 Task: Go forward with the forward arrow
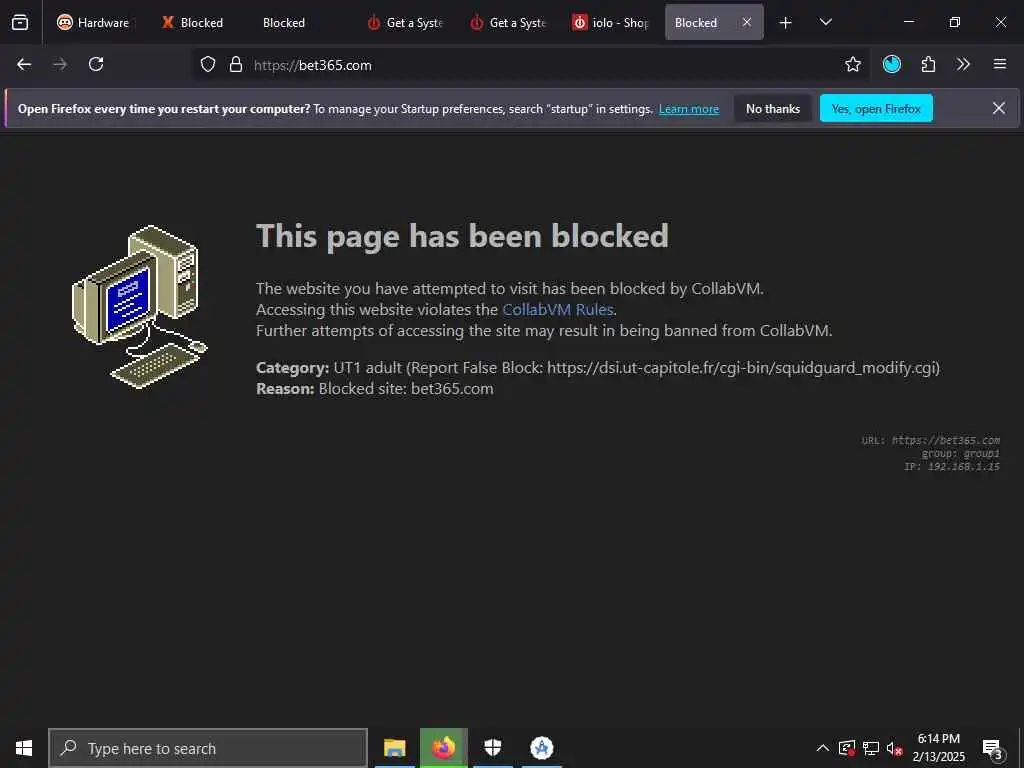tap(60, 64)
